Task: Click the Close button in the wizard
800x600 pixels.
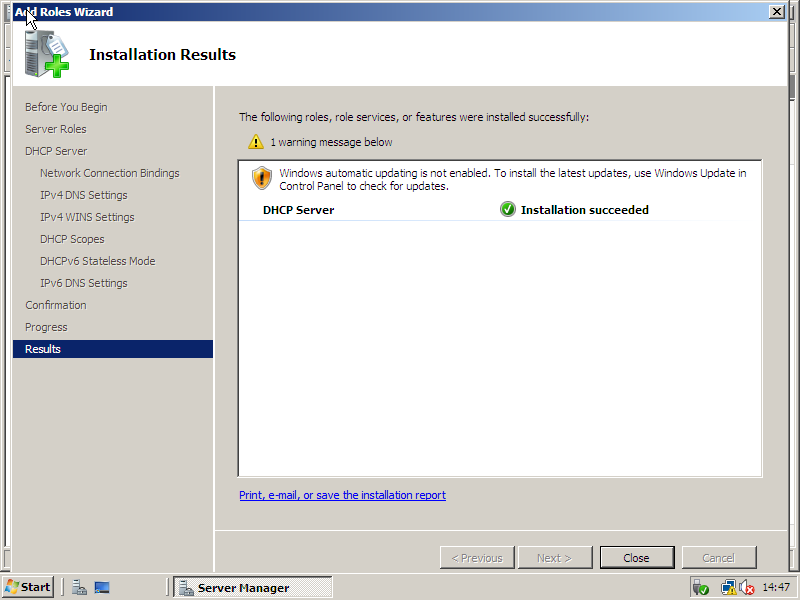Action: [637, 558]
